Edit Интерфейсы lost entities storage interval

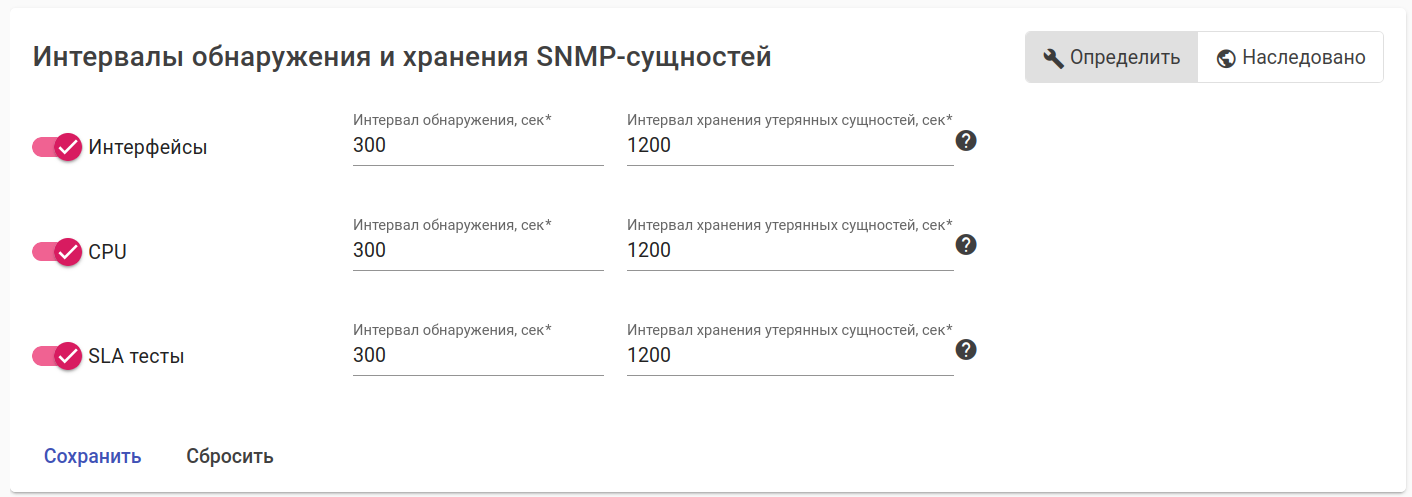[x=790, y=146]
